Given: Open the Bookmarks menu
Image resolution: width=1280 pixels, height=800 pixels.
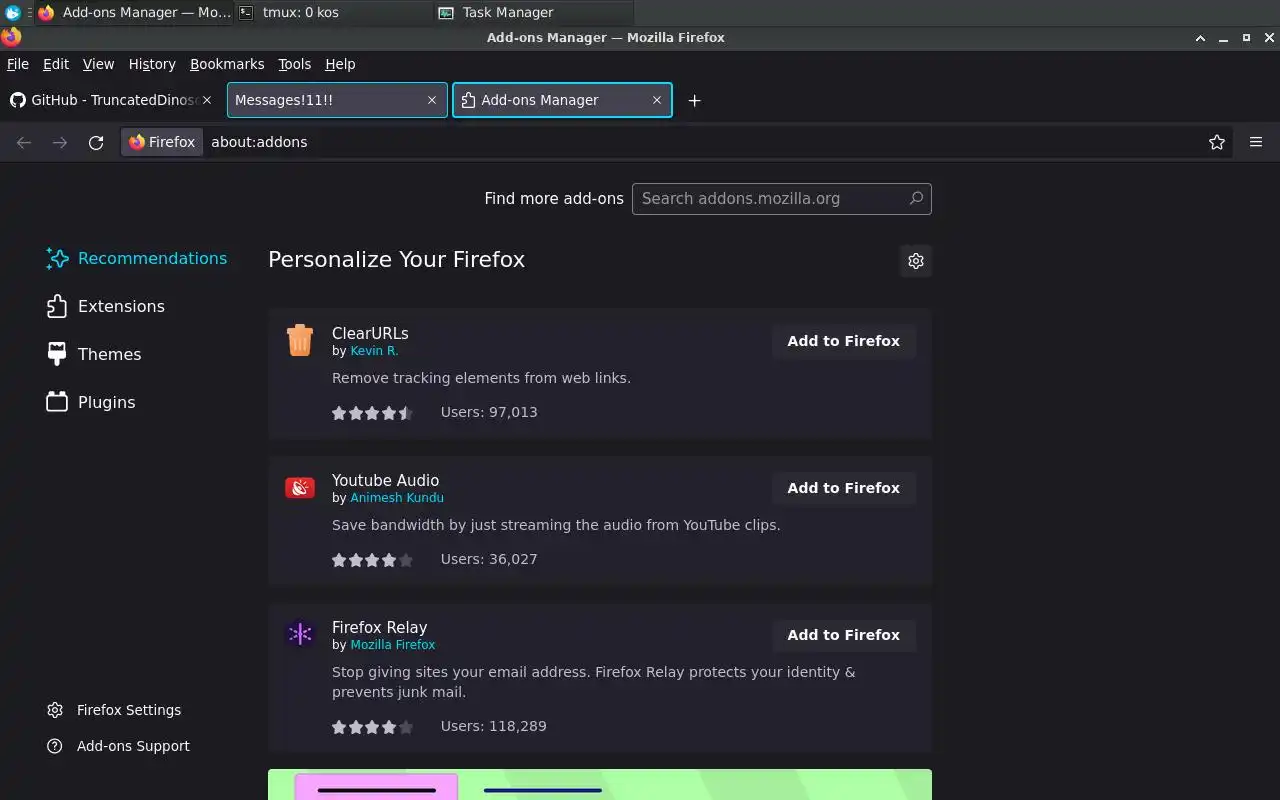Looking at the screenshot, I should [227, 64].
